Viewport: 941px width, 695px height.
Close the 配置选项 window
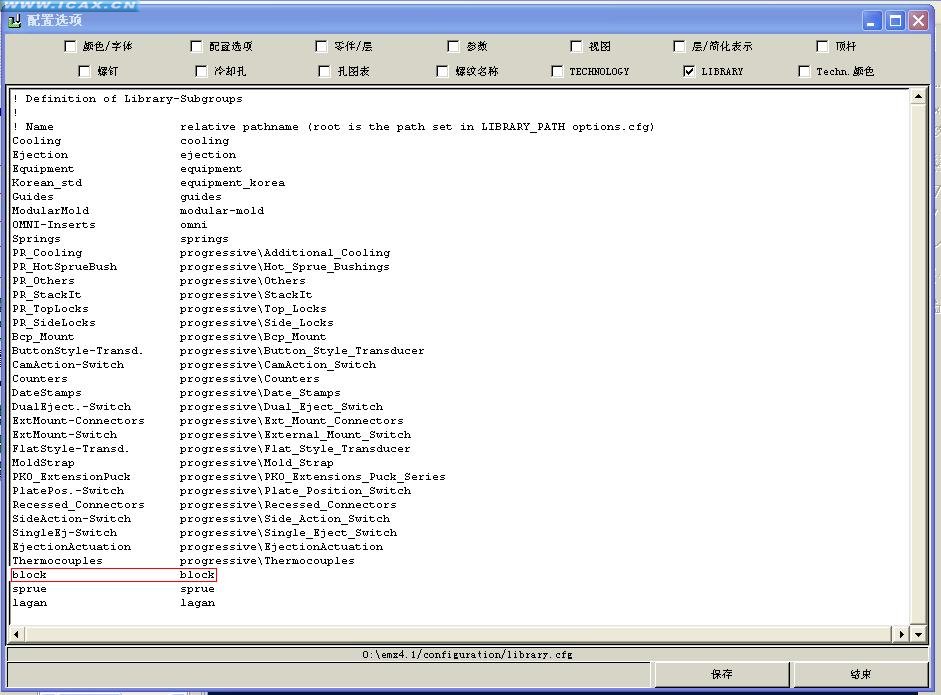pos(918,21)
